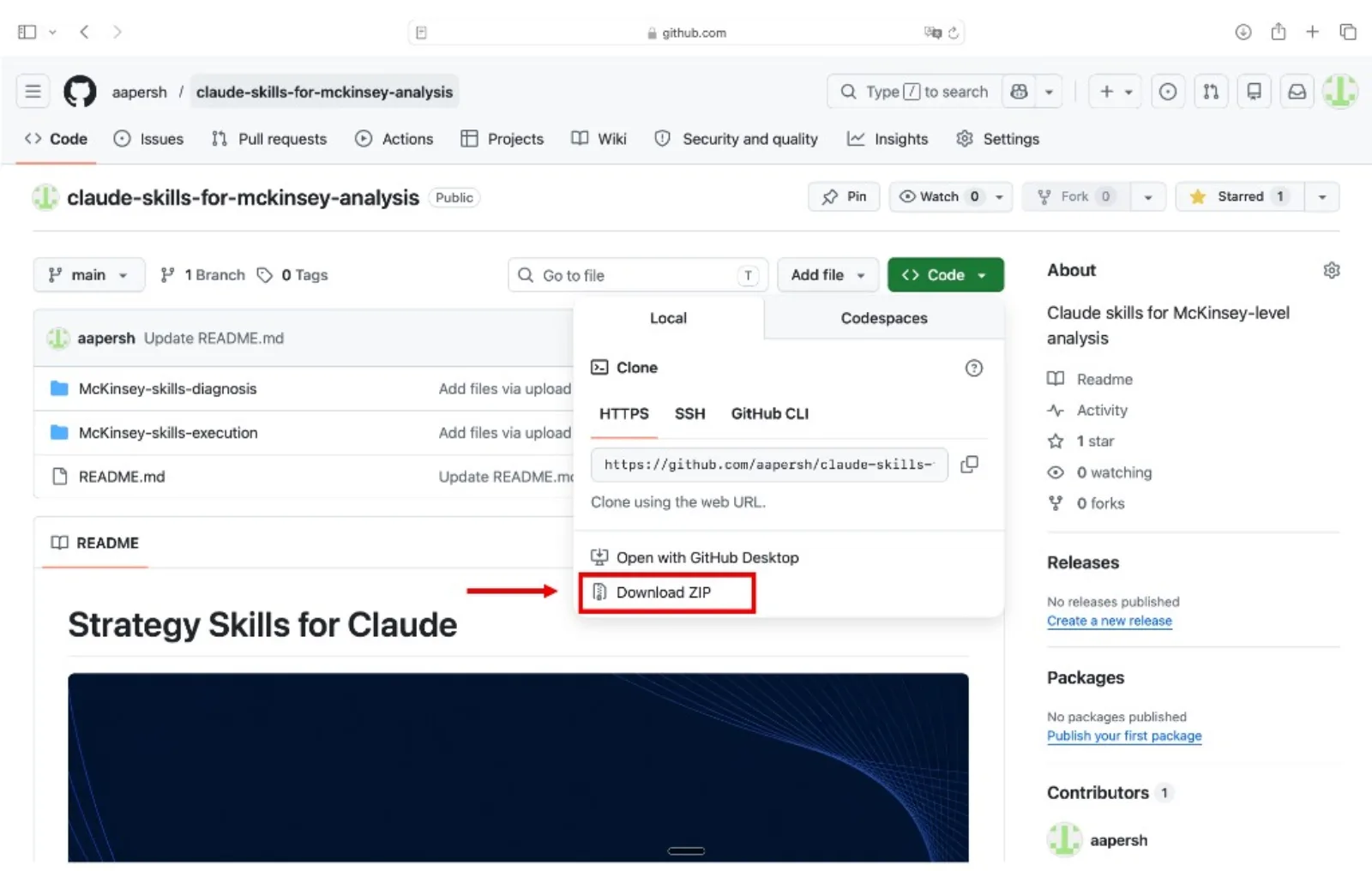Open the repositories icon in header
The width and height of the screenshot is (1372, 871).
[x=1254, y=92]
